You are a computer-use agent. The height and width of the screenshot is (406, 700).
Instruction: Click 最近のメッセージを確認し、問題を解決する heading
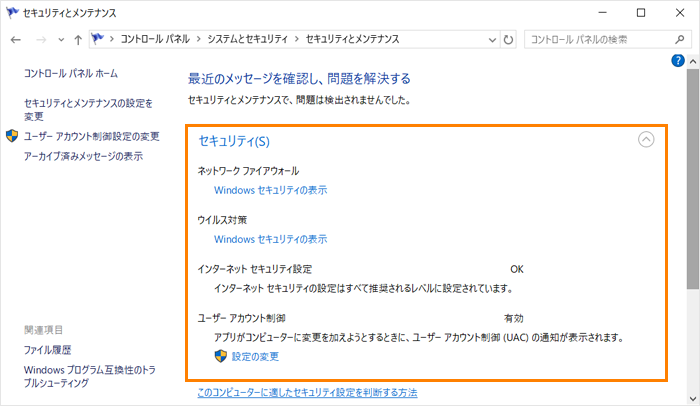click(x=299, y=79)
